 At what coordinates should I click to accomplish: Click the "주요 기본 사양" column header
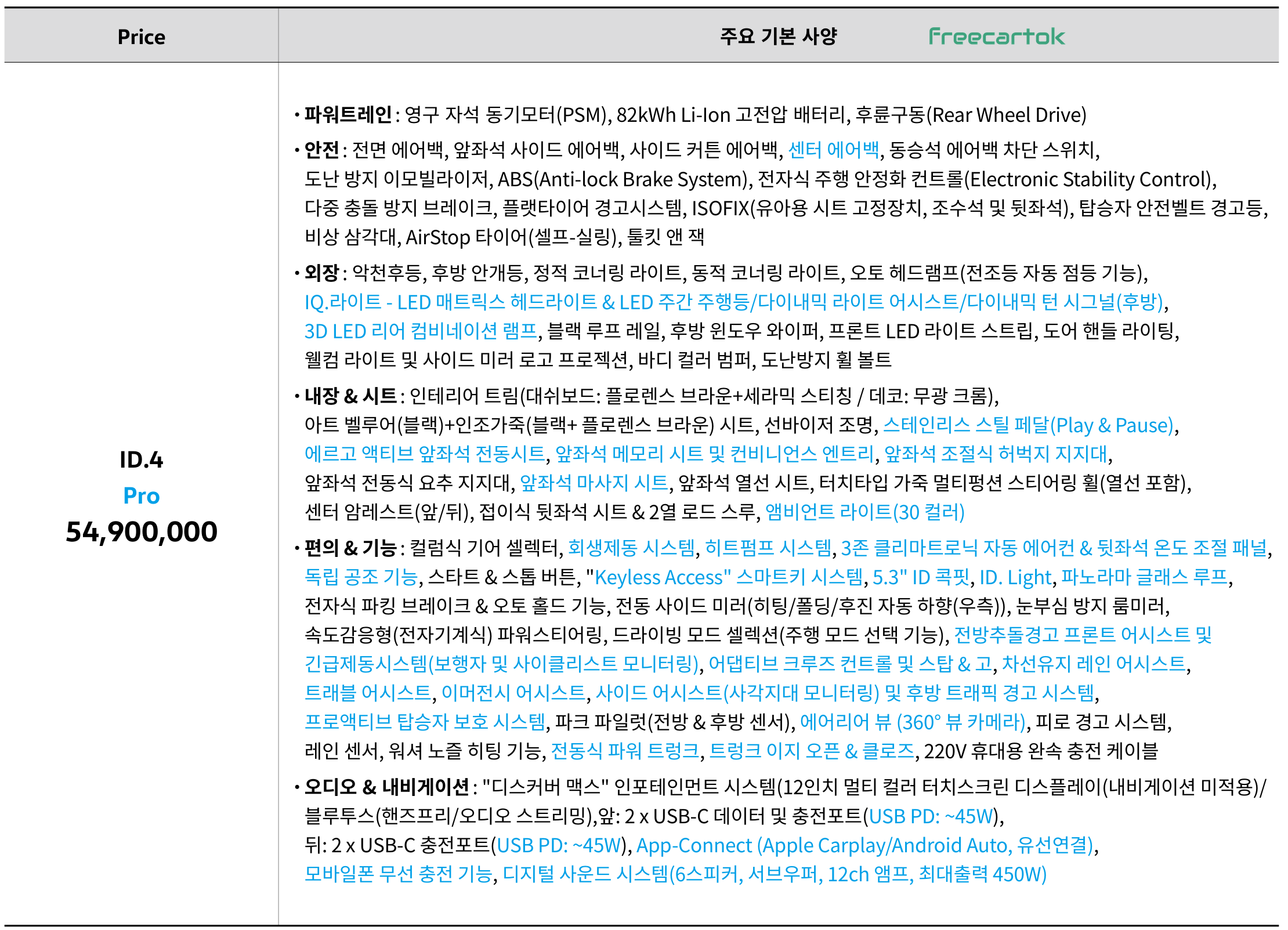(779, 37)
